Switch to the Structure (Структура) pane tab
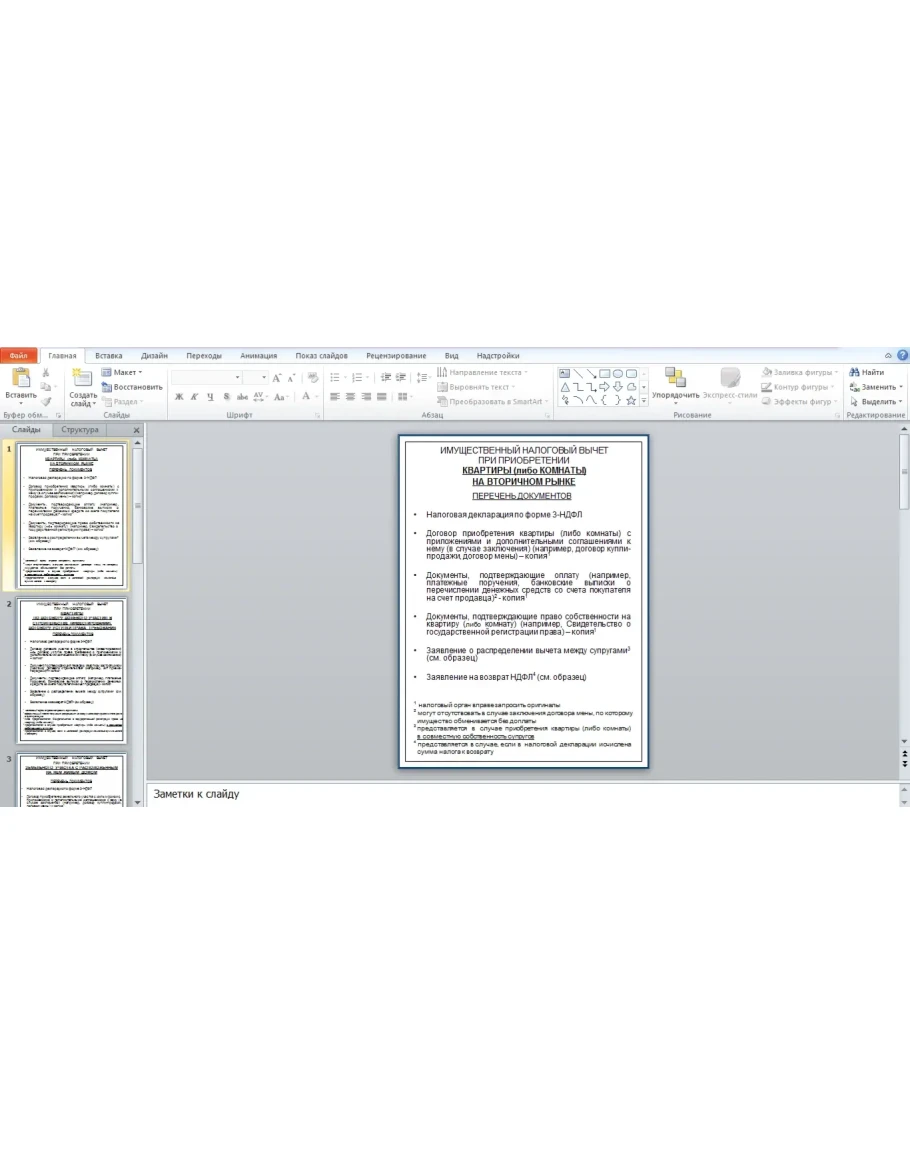910x1155 pixels. coord(80,430)
